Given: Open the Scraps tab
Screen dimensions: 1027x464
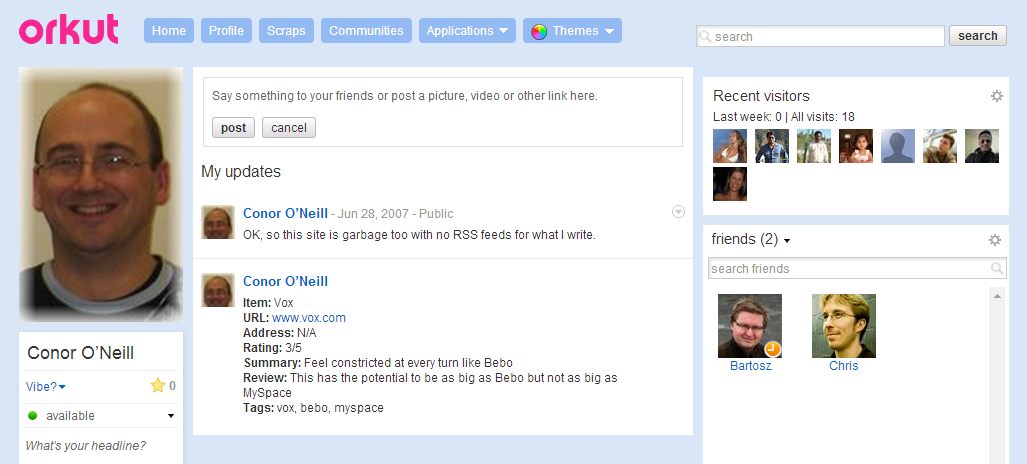Looking at the screenshot, I should pyautogui.click(x=286, y=31).
